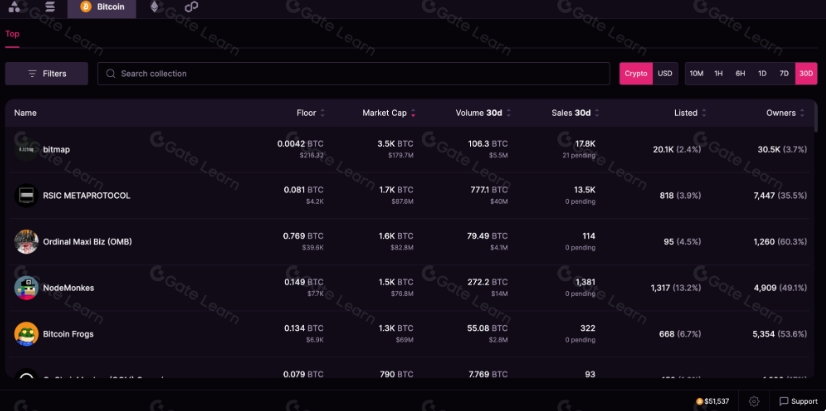Screen dimensions: 826x411
Task: Click NodeMonkes floor 0.149 BTC
Action: click(304, 282)
